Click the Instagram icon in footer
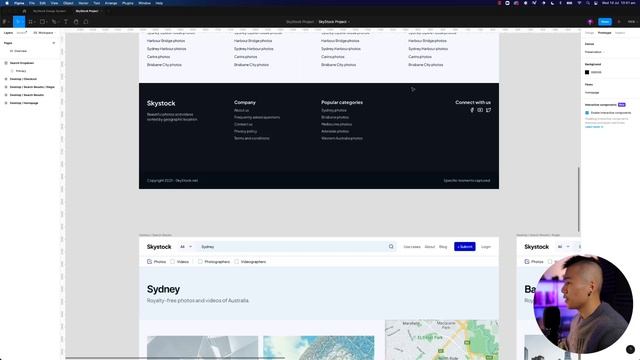This screenshot has height=360, width=640. coord(480,110)
